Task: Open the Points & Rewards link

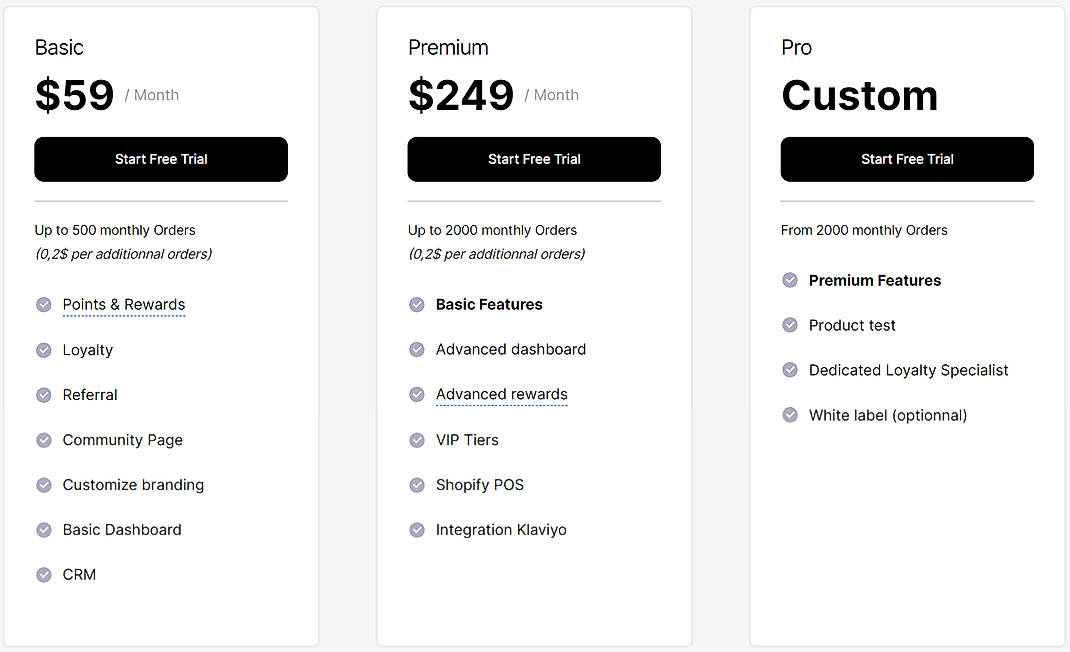Action: point(124,305)
